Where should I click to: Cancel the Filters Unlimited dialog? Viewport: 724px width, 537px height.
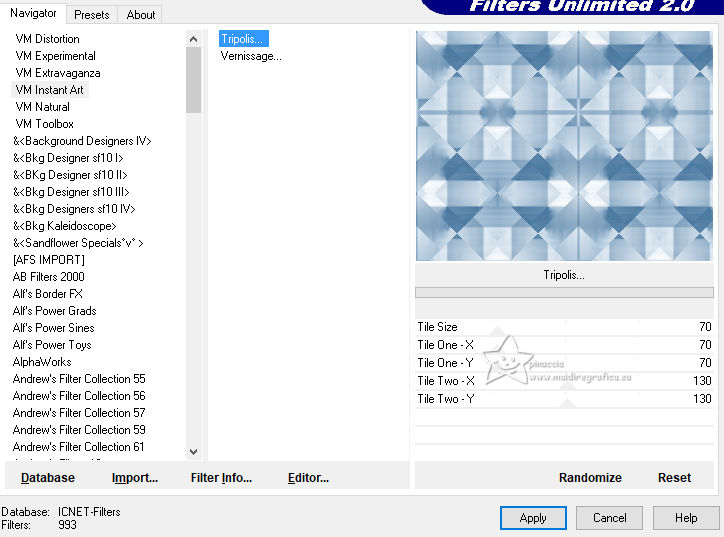click(x=609, y=518)
